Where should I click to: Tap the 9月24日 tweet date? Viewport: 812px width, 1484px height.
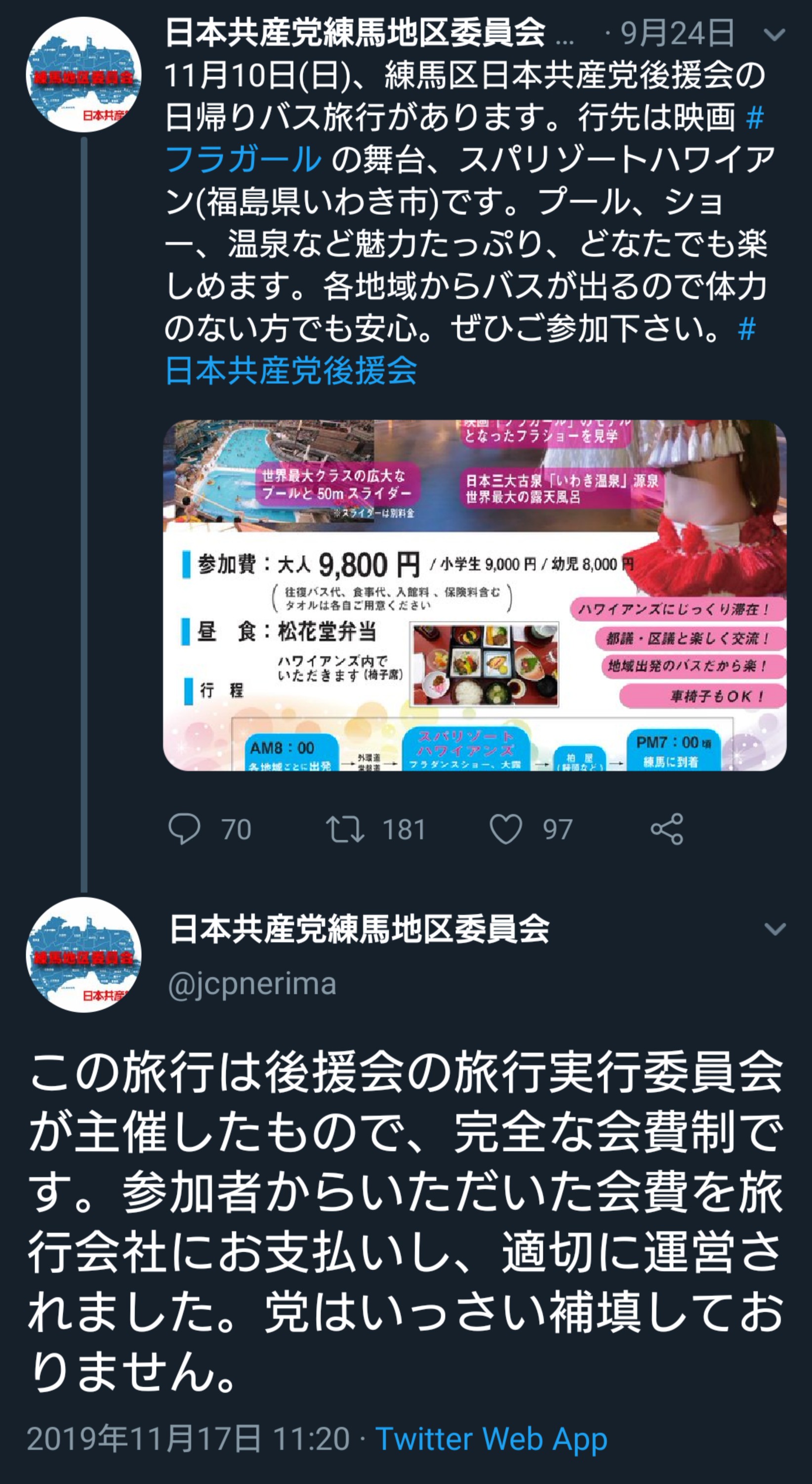[677, 34]
